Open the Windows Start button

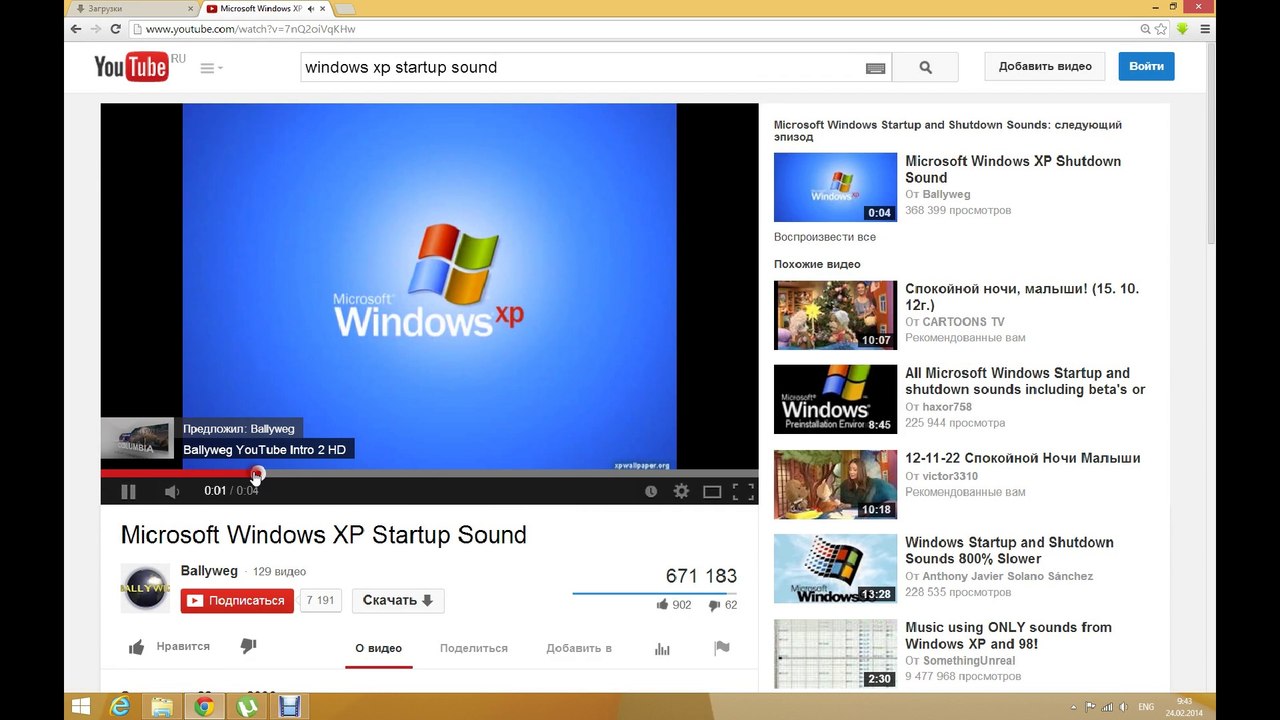tap(82, 707)
